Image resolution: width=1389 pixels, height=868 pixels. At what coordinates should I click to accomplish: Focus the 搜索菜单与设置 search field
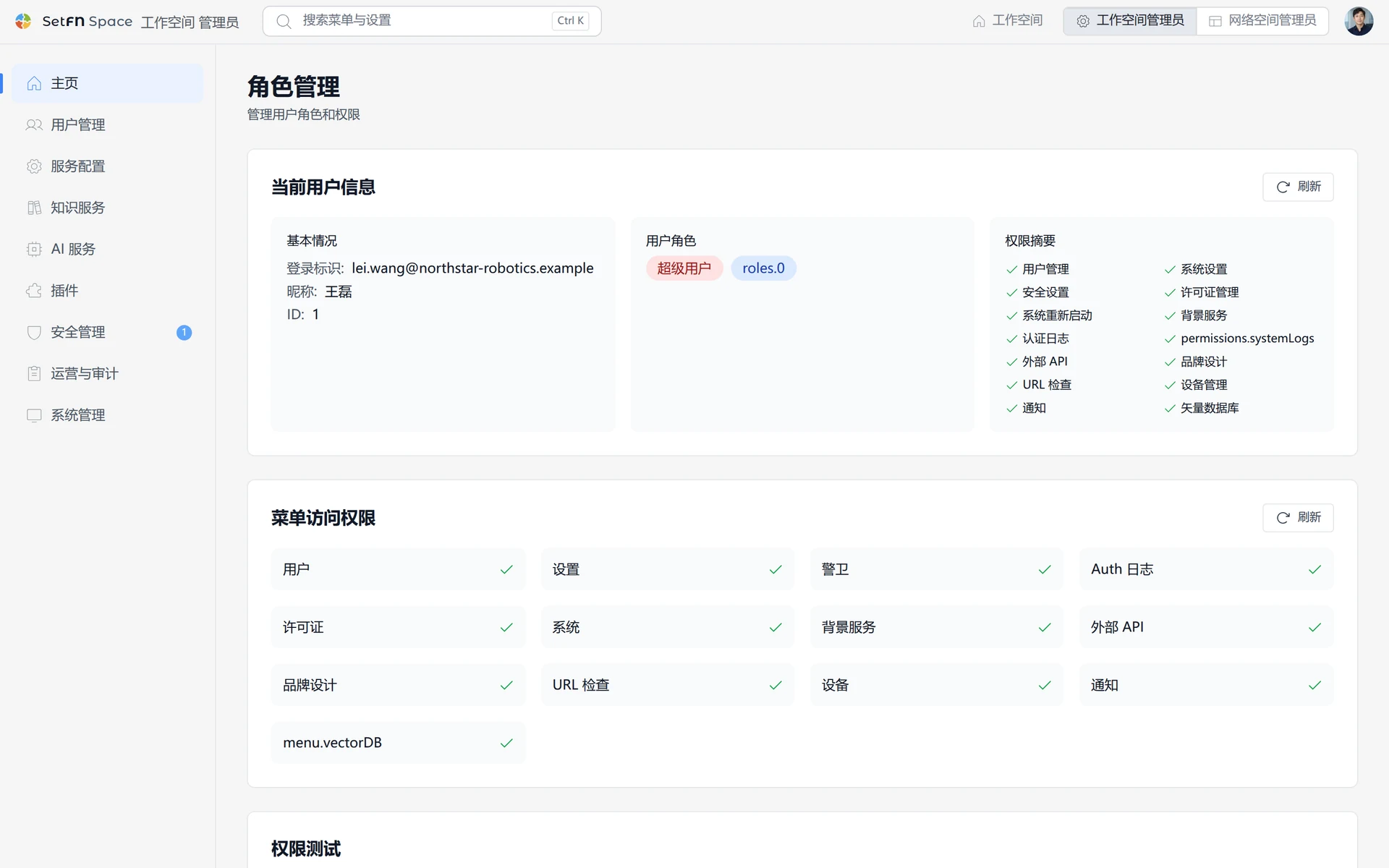(432, 21)
